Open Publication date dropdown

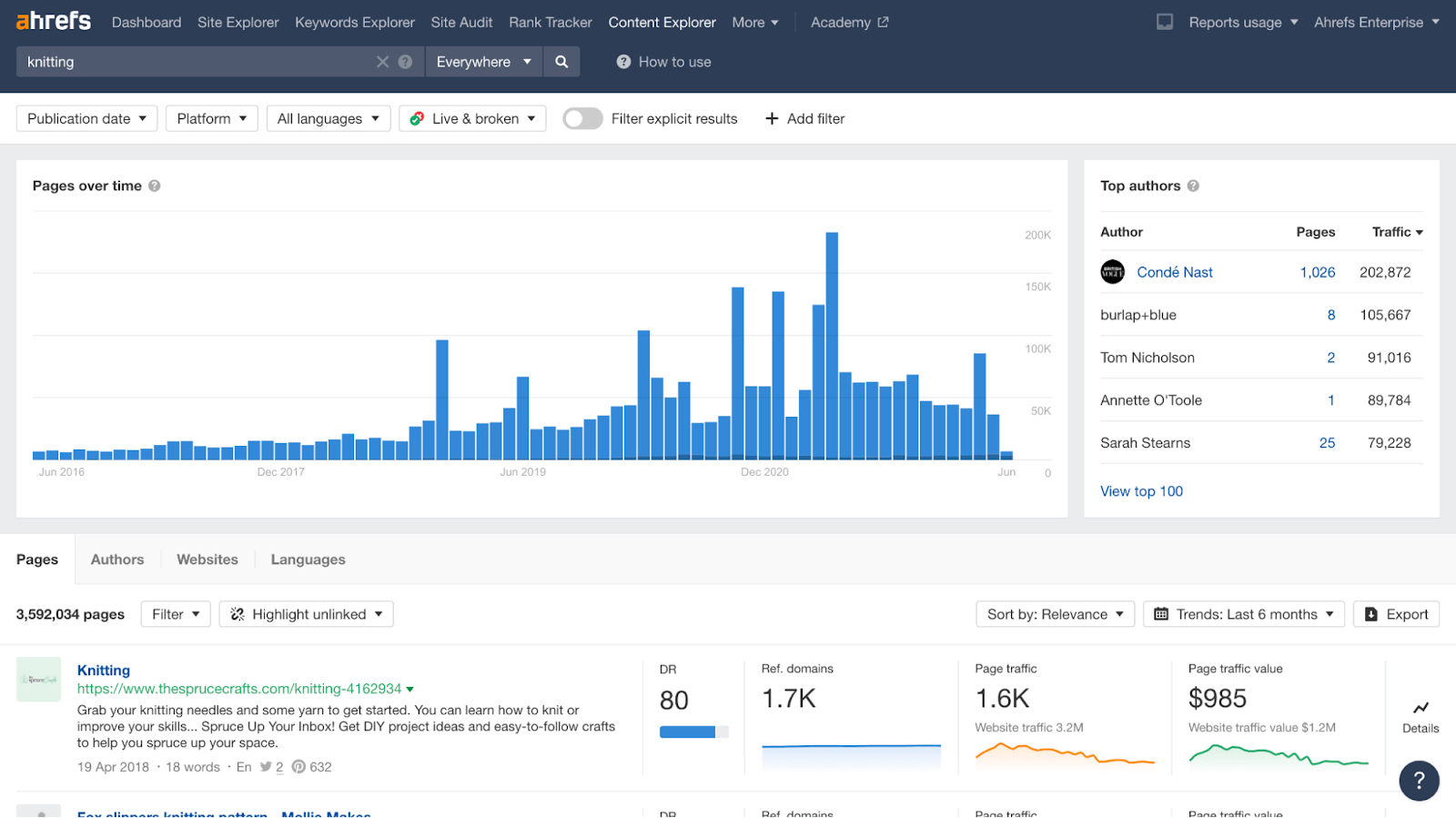point(86,118)
